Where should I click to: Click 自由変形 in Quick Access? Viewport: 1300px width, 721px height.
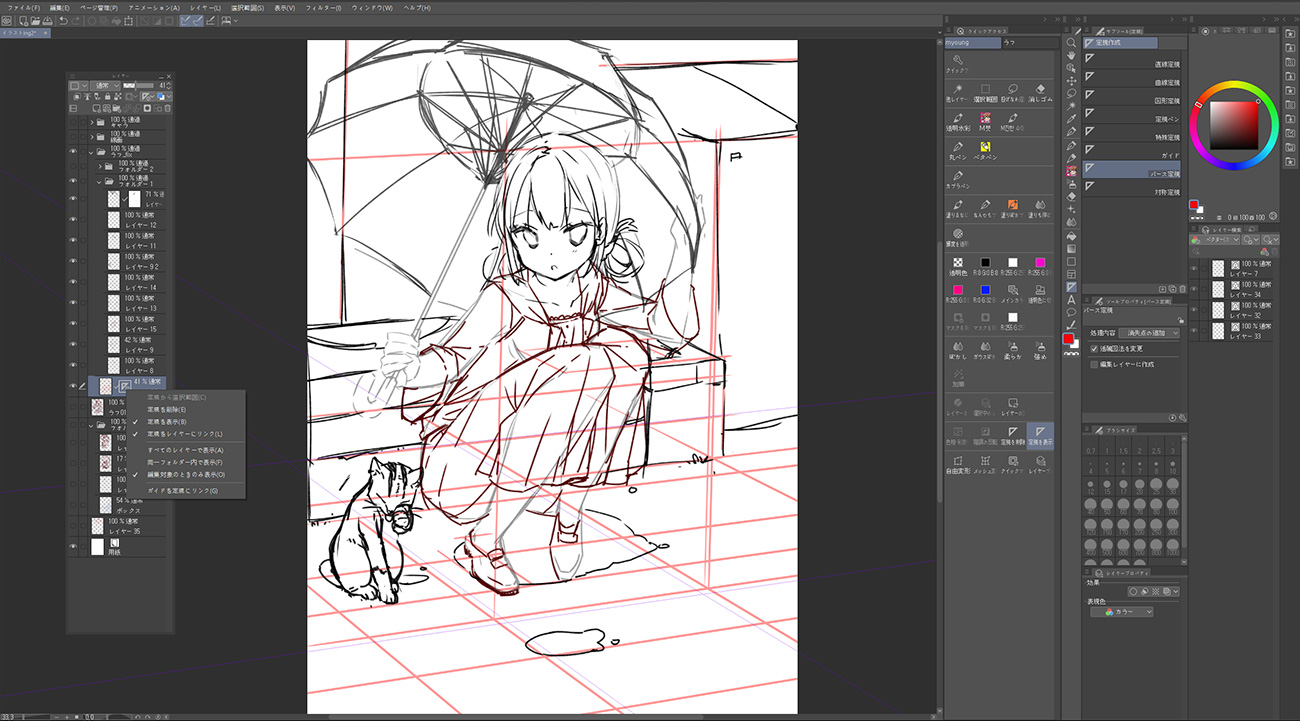pyautogui.click(x=958, y=464)
